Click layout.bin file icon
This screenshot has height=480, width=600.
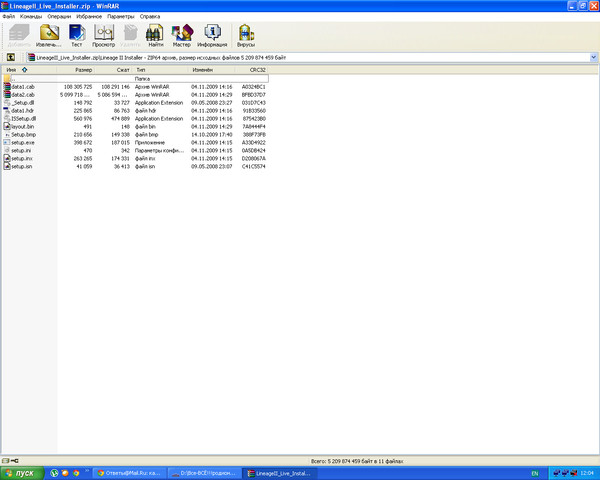point(7,126)
